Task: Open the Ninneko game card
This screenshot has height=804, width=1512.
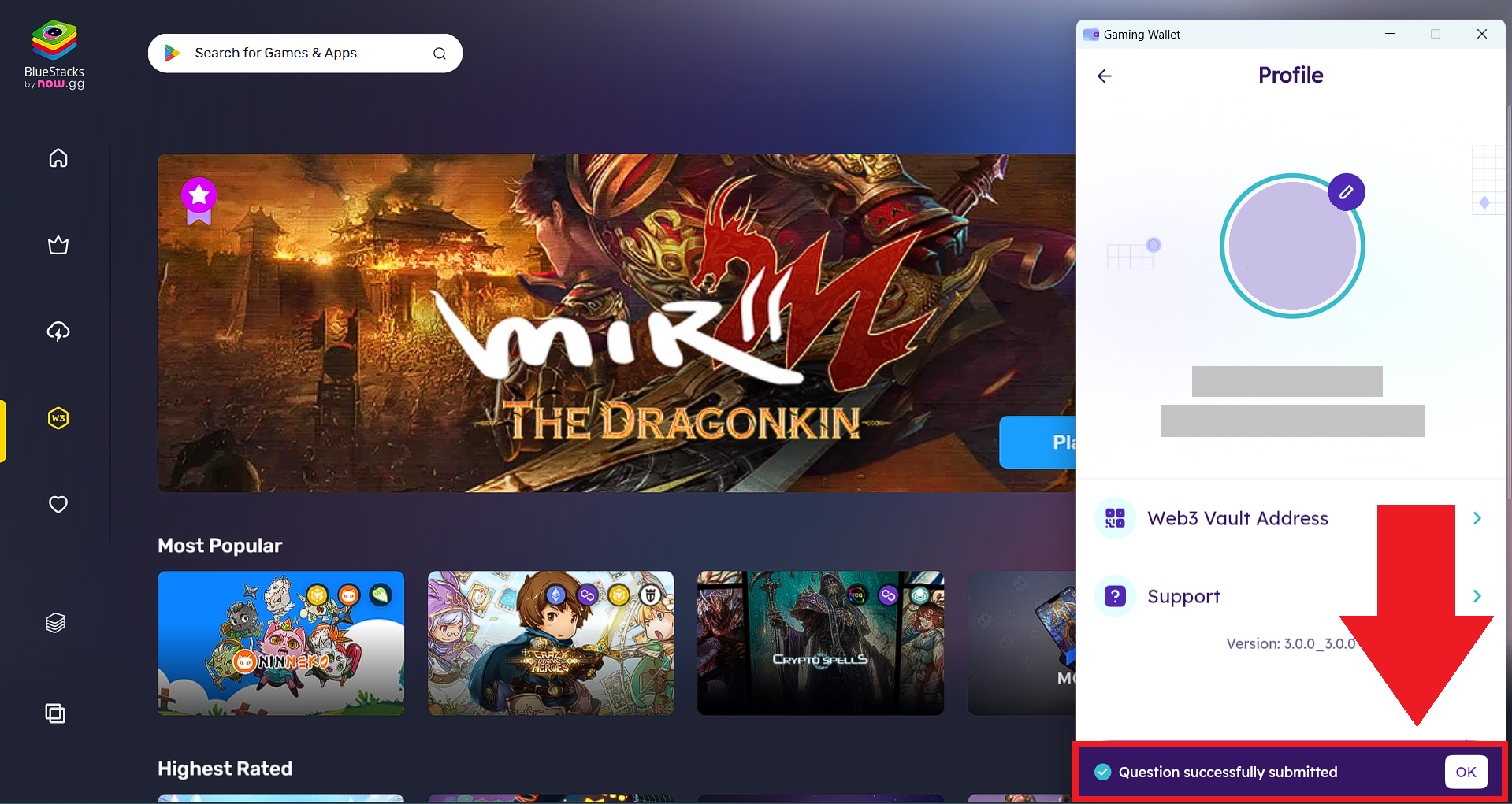Action: click(280, 643)
